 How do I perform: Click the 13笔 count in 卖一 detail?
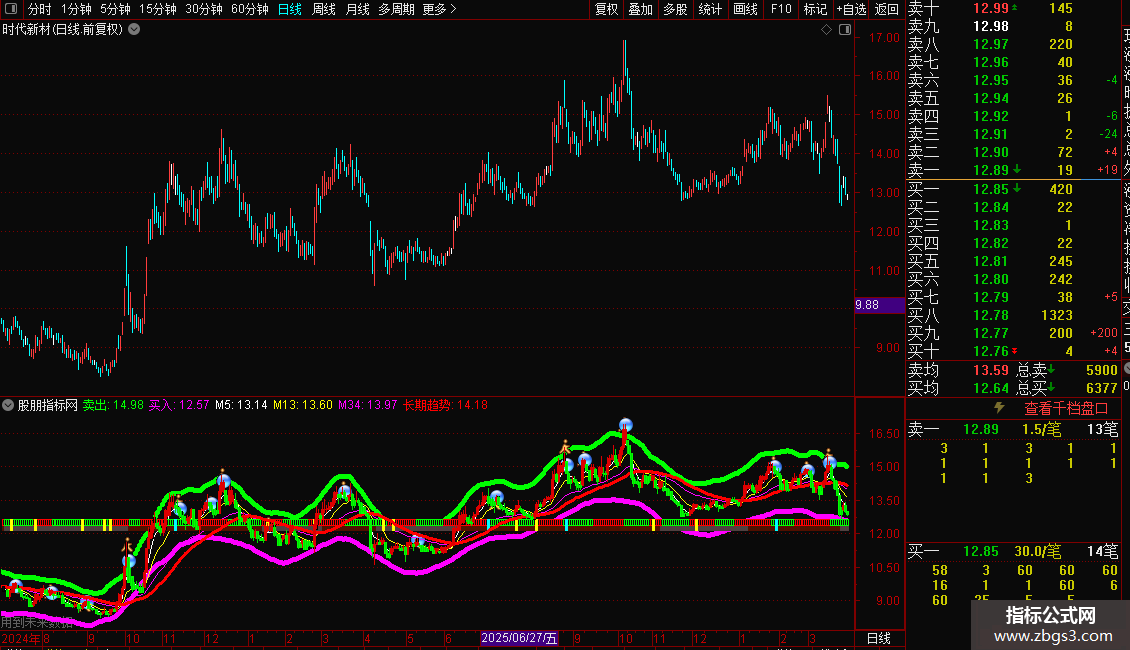(1103, 429)
